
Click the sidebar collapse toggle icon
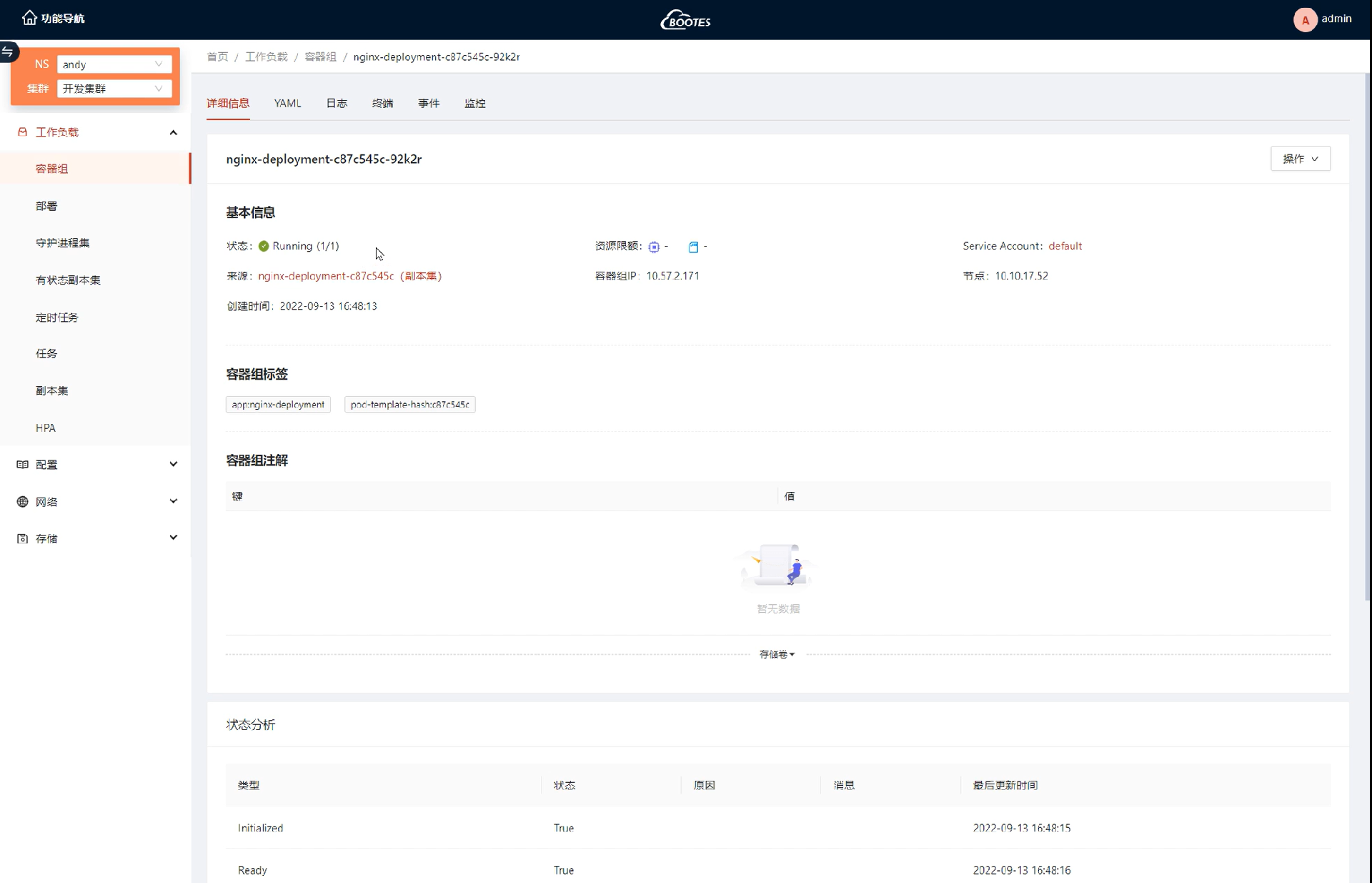point(8,51)
